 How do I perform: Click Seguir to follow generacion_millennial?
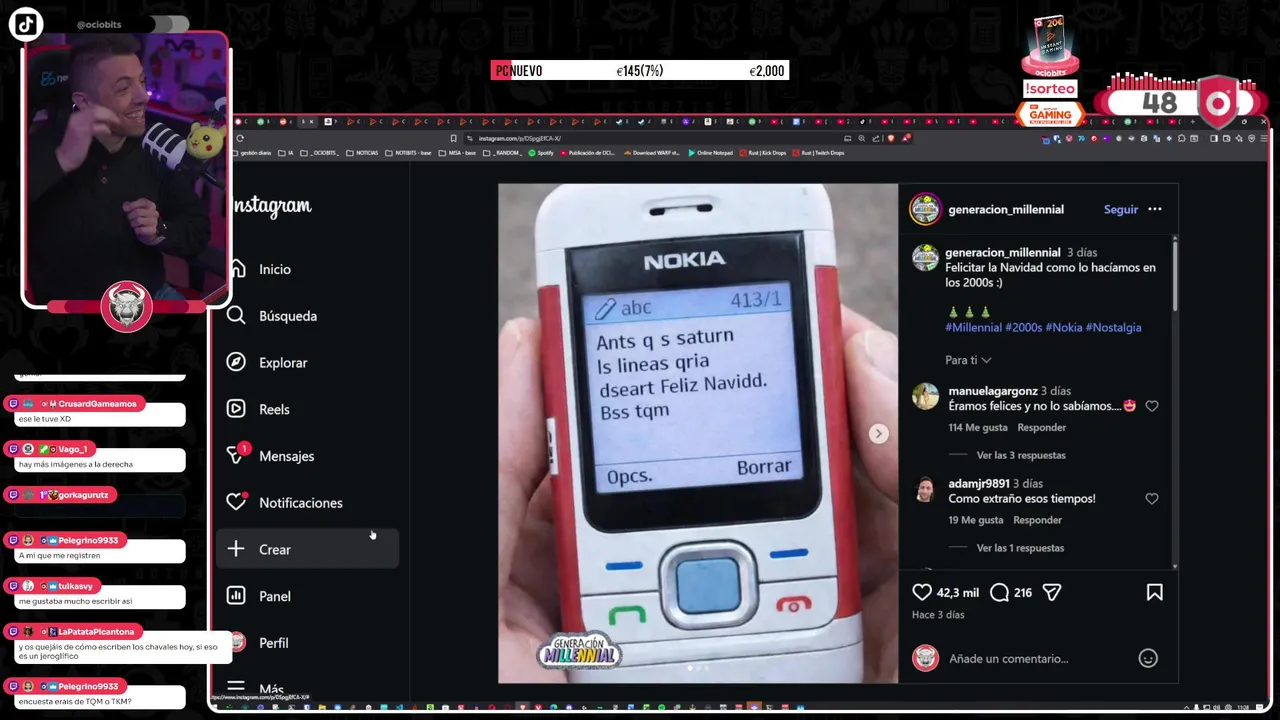(1120, 209)
